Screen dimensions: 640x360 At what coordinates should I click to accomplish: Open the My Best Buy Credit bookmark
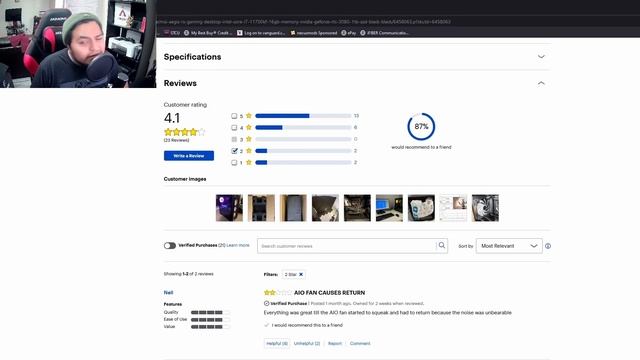208,33
